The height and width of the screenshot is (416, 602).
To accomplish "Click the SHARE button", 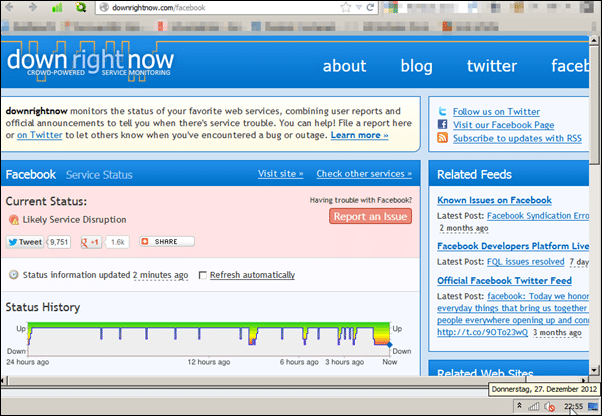I will click(167, 241).
